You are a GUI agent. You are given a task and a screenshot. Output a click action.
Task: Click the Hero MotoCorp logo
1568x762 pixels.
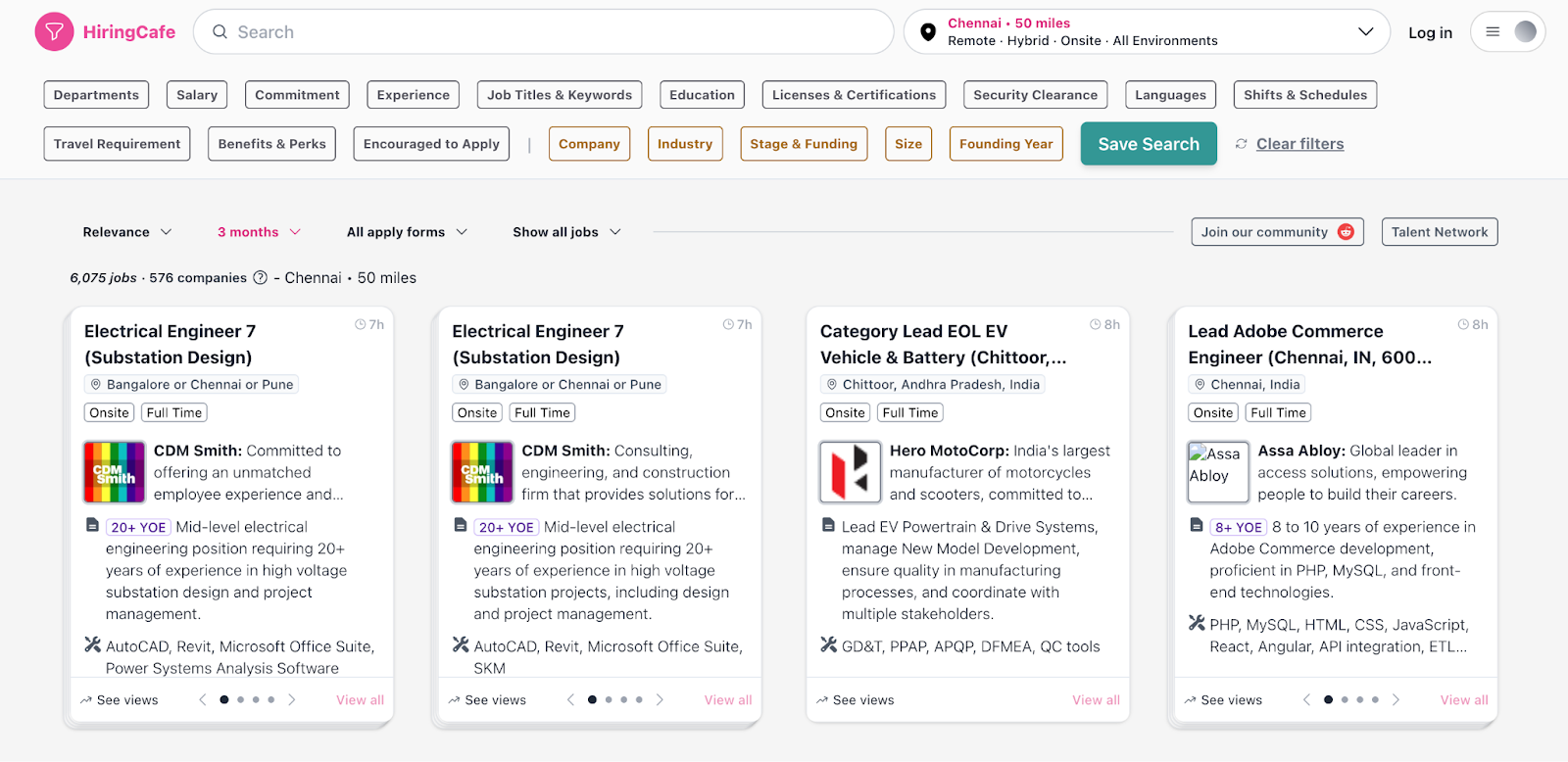[851, 472]
